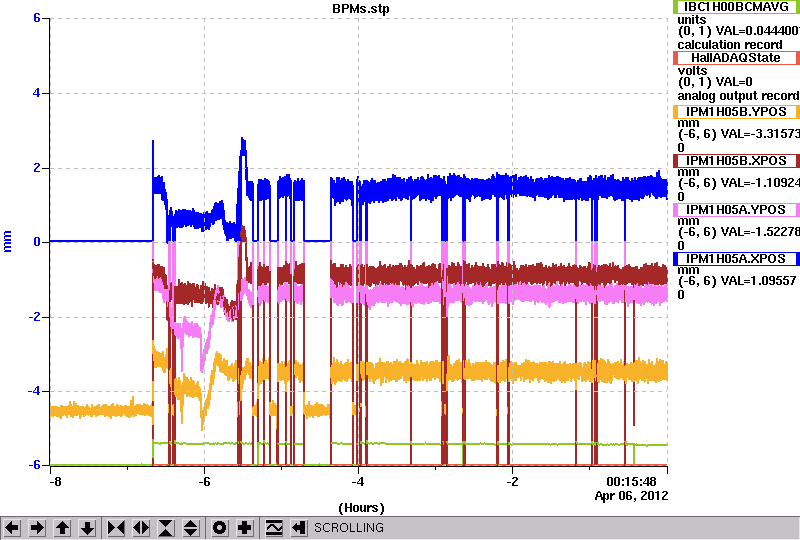Shift the plot up with up arrow
Screen dimensions: 800x540
pyautogui.click(x=62, y=528)
